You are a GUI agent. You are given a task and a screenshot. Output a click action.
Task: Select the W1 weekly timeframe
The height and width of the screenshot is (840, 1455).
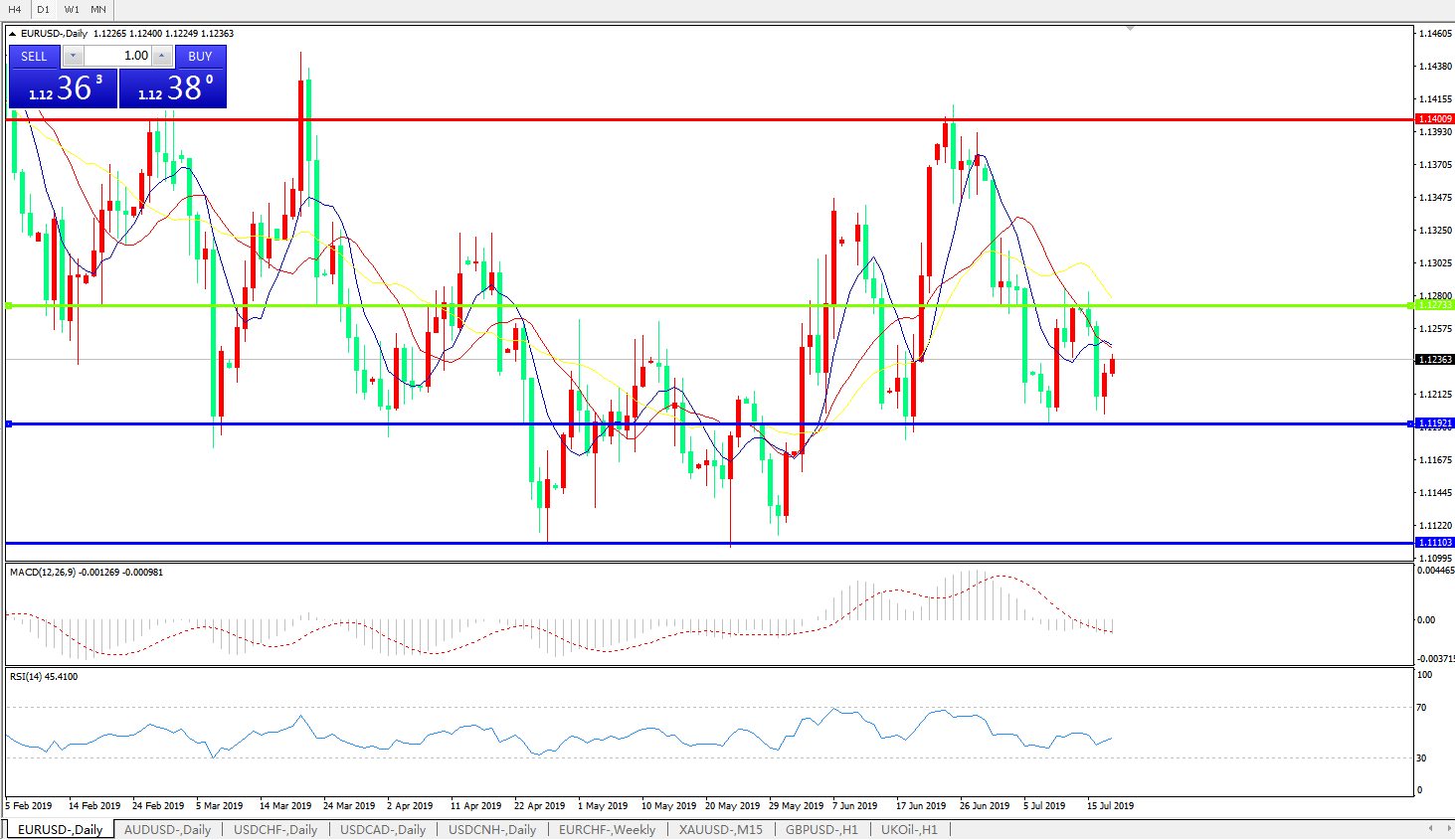tap(72, 9)
